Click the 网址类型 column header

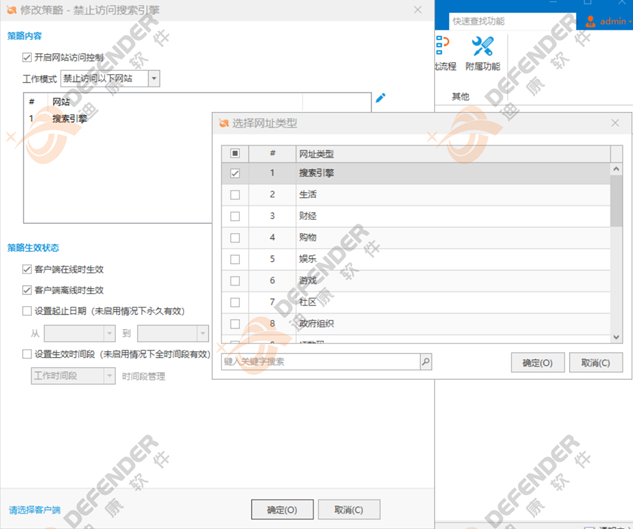(453, 154)
